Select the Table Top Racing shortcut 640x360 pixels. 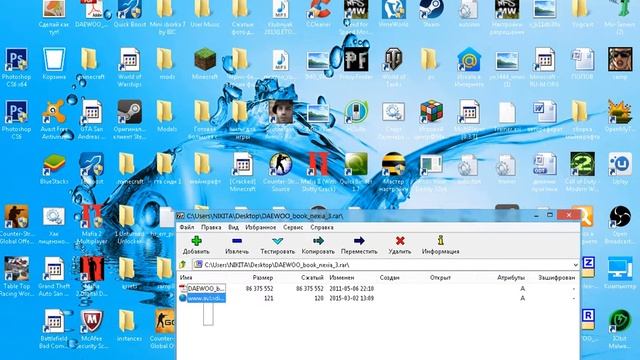[x=16, y=276]
